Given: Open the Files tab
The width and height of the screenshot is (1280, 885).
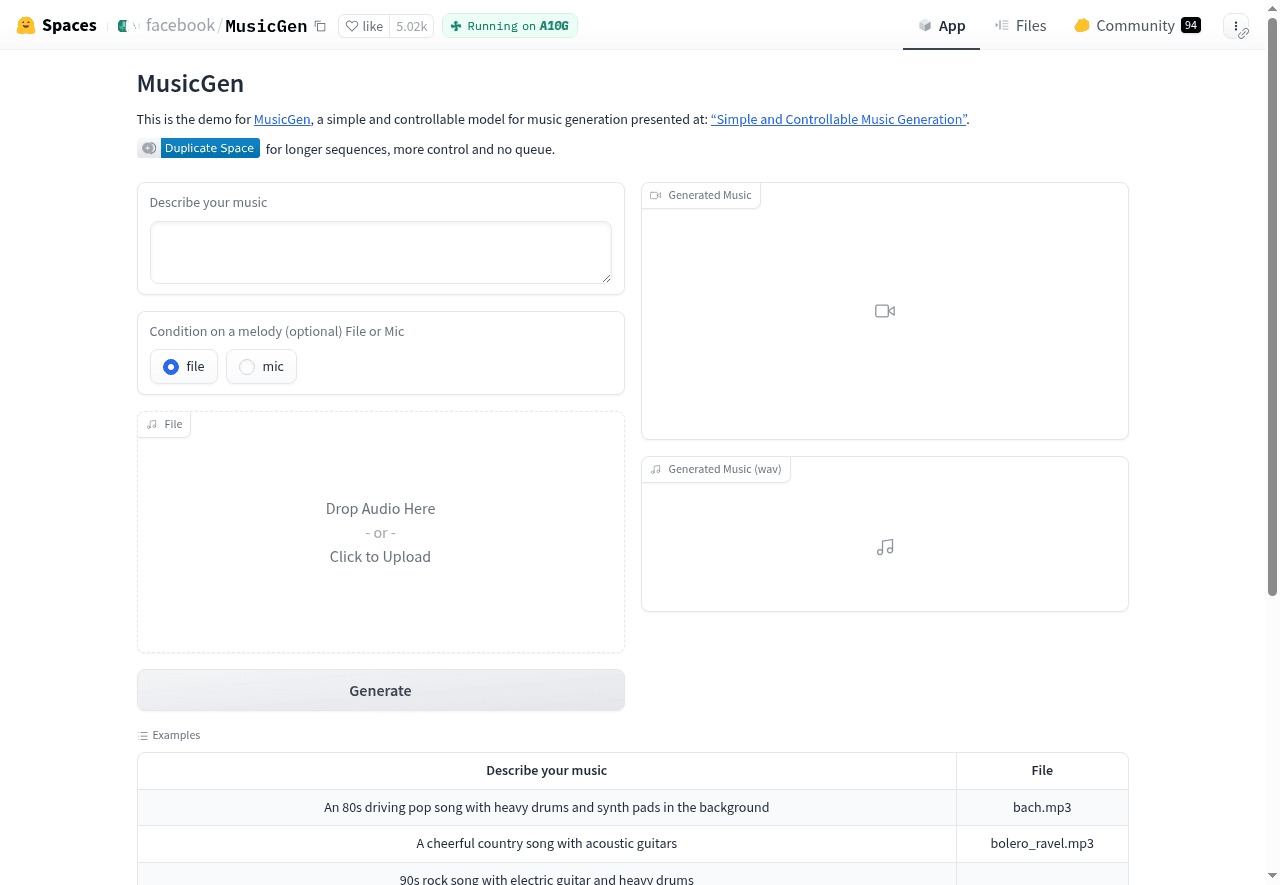Looking at the screenshot, I should (x=1020, y=26).
